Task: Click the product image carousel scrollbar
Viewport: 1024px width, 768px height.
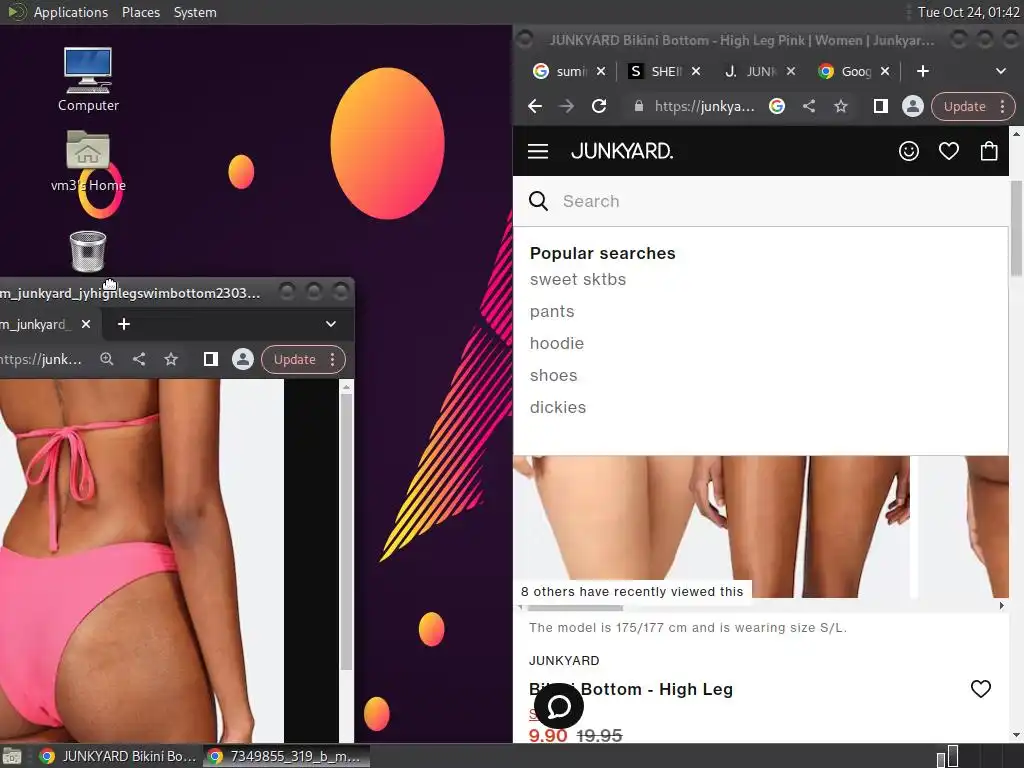Action: point(575,607)
